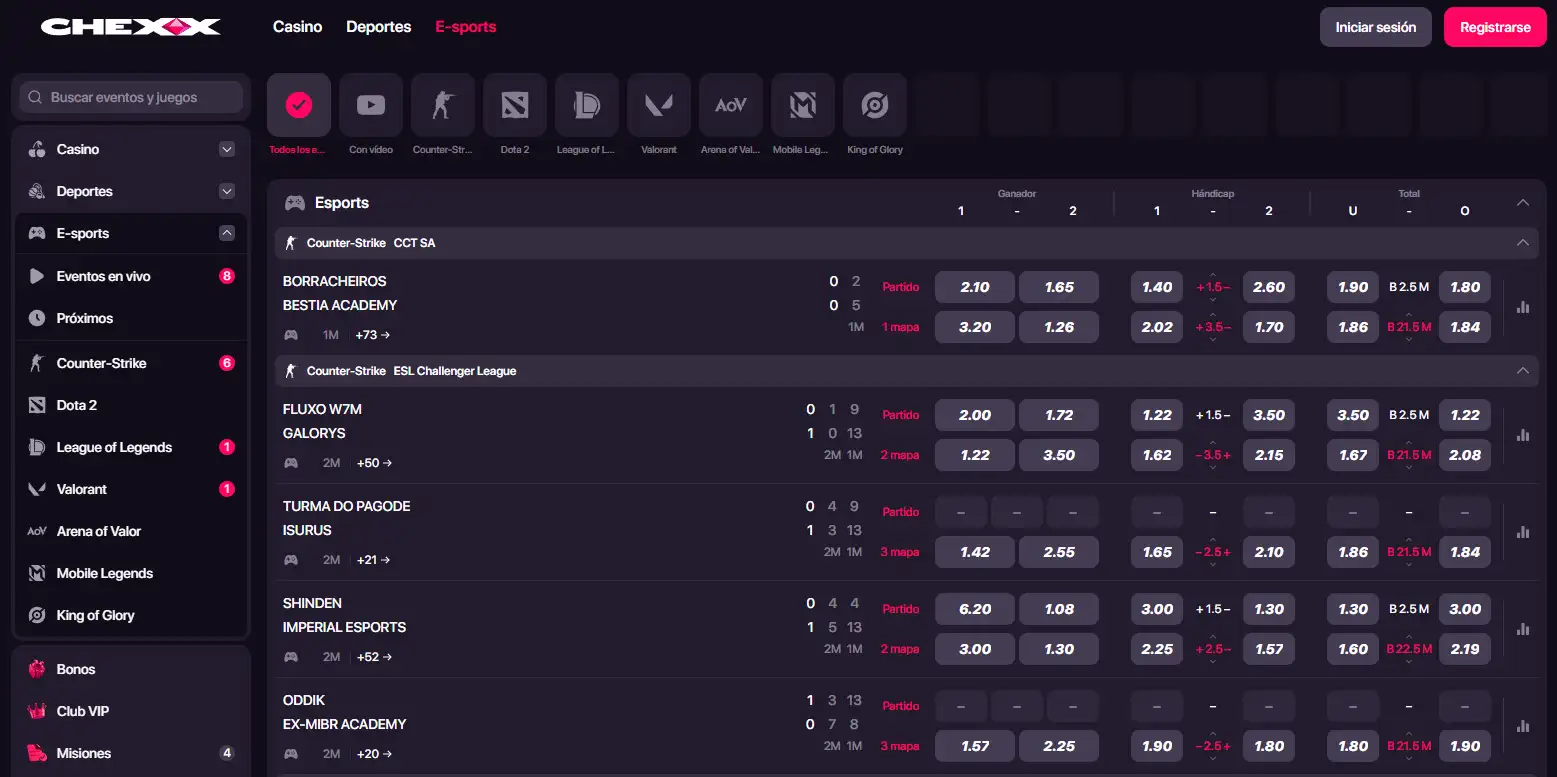Pick Bestia Academy match winner odds 1.65
The height and width of the screenshot is (777, 1557).
coord(1059,287)
